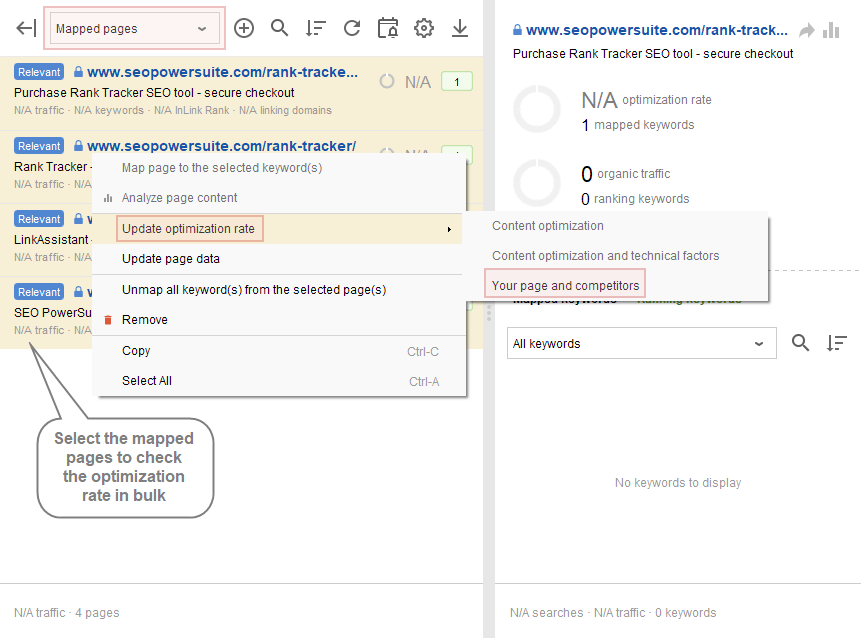Viewport: 861px width, 638px height.
Task: Click the sort icon in keywords panel
Action: (836, 343)
